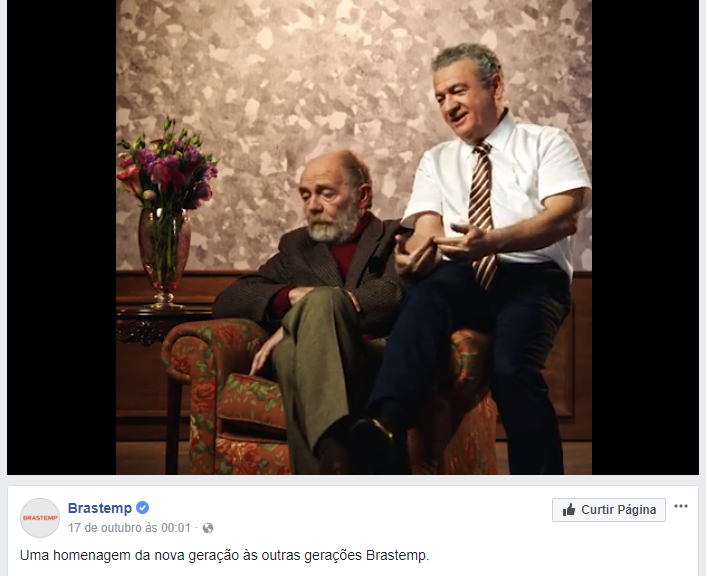
Task: Click the video's left black letterbox bar
Action: pos(61,237)
